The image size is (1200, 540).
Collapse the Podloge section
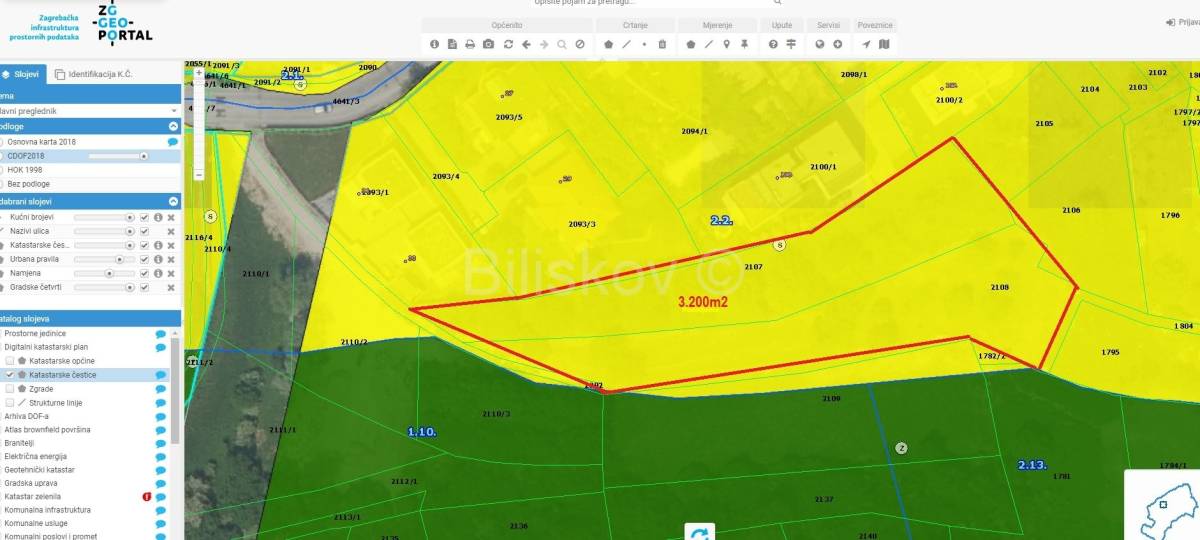click(x=173, y=127)
